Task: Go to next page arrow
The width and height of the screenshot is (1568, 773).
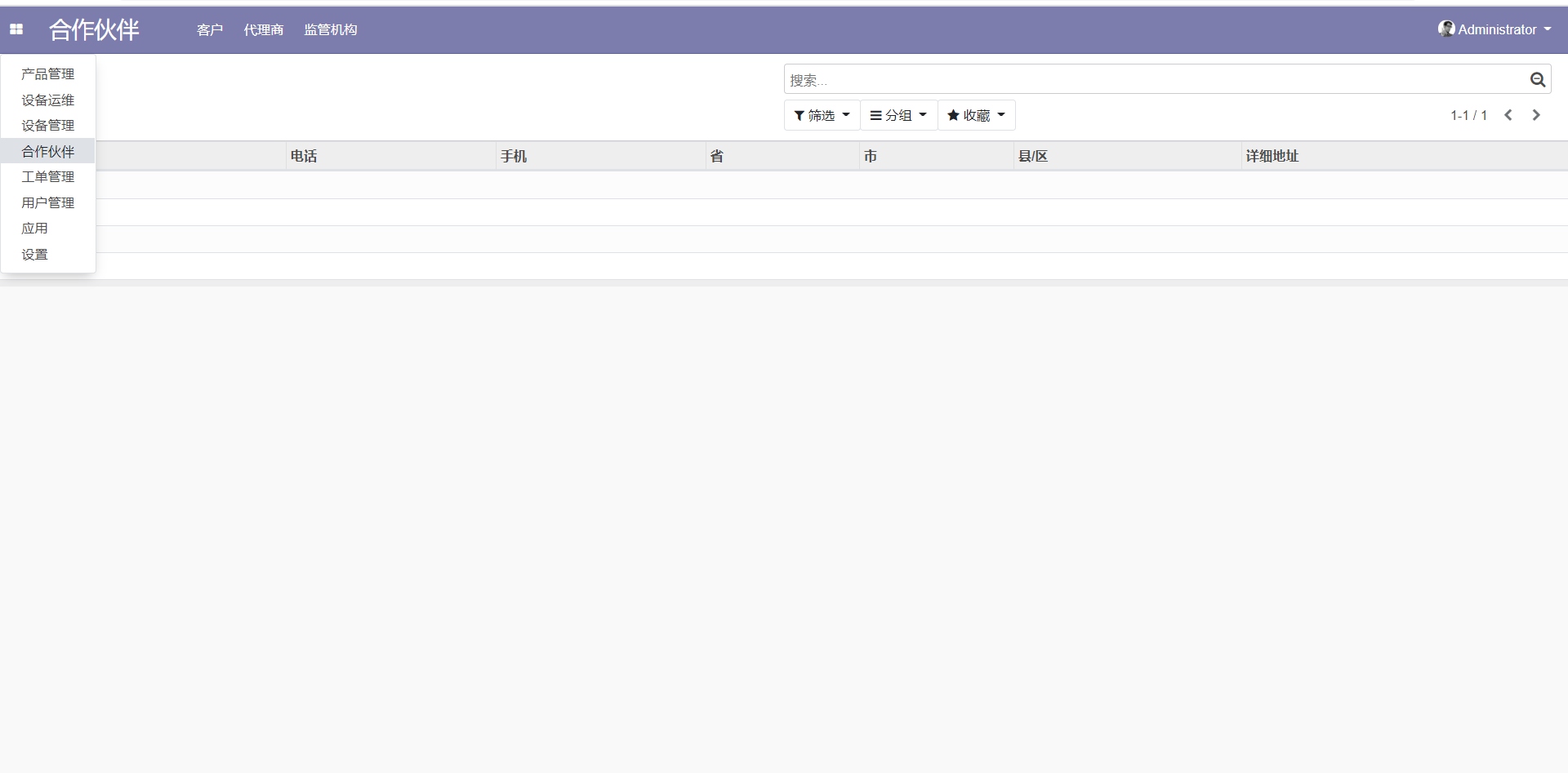Action: [x=1536, y=115]
